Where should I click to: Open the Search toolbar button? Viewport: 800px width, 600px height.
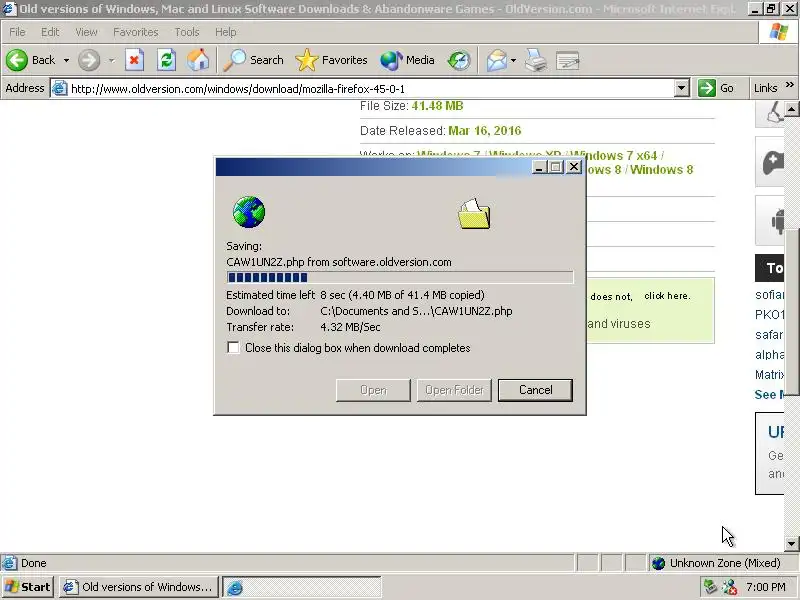[254, 60]
